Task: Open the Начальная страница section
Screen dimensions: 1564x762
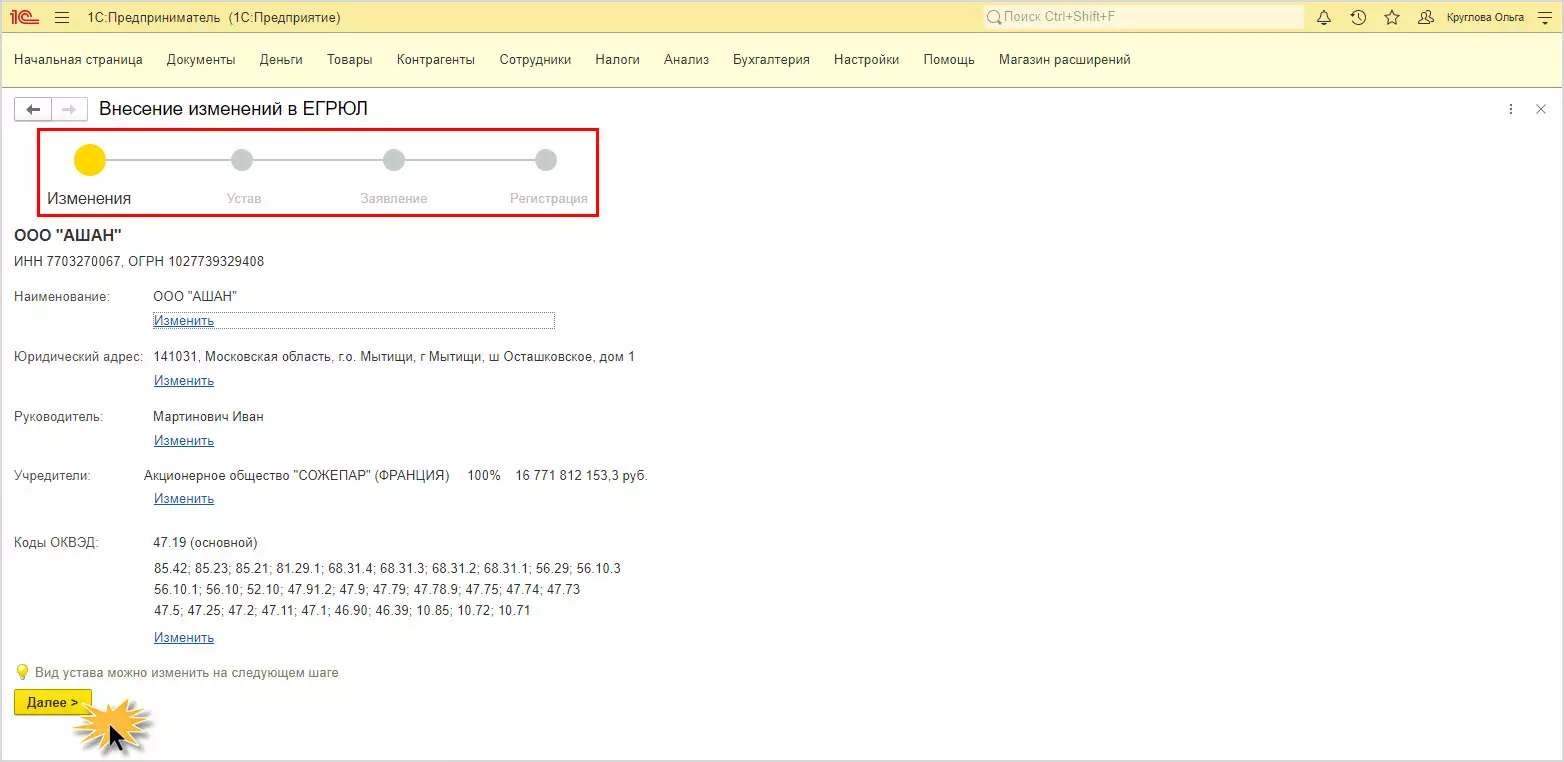Action: coord(78,60)
